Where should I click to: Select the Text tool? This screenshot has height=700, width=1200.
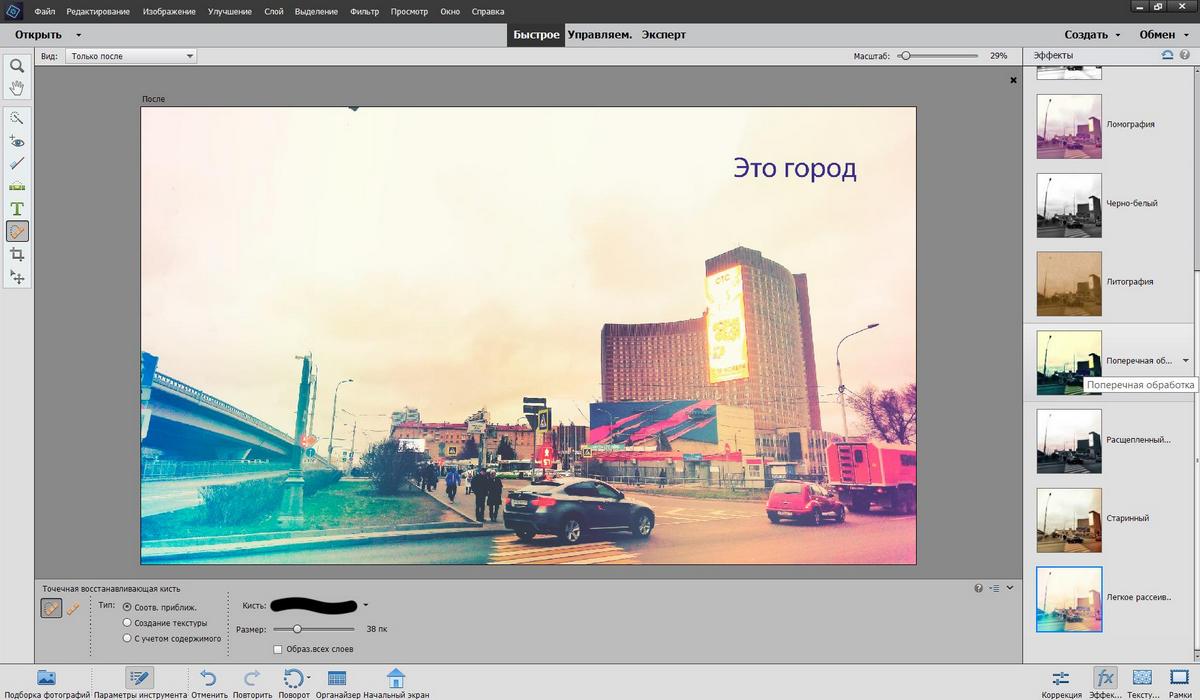click(x=17, y=209)
